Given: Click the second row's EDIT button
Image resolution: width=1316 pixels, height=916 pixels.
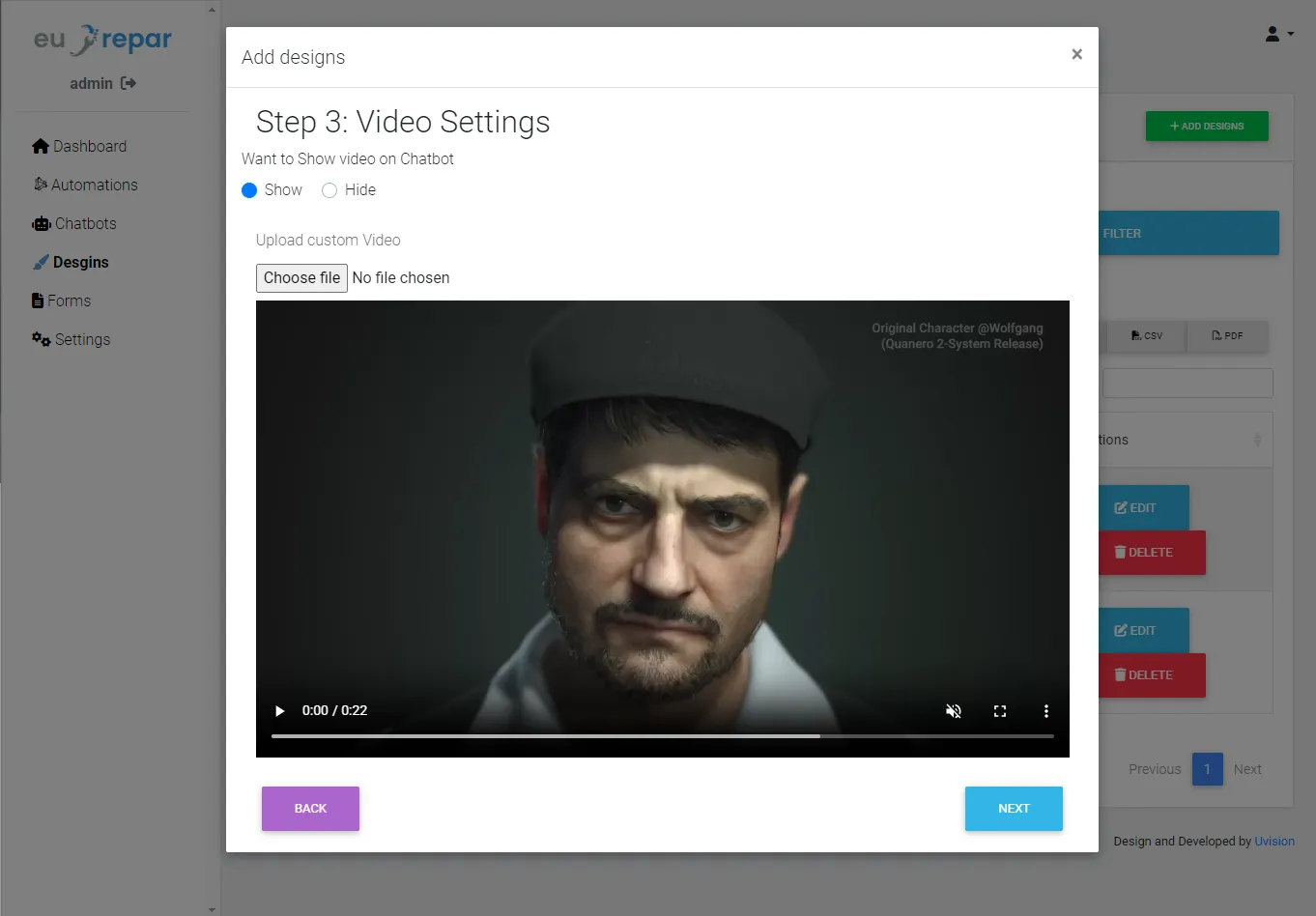Looking at the screenshot, I should click(1144, 631).
